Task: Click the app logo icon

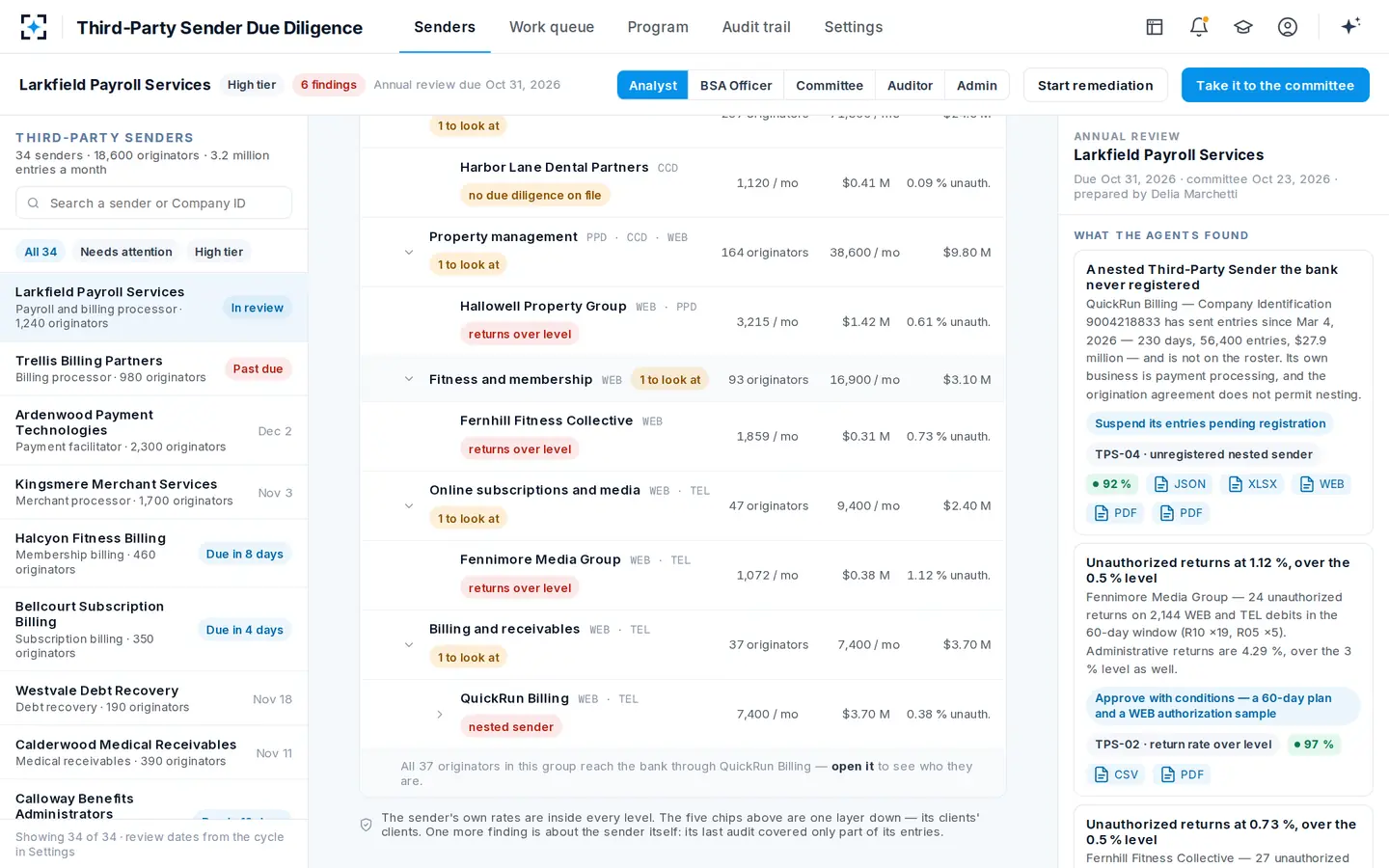Action: coord(34,27)
